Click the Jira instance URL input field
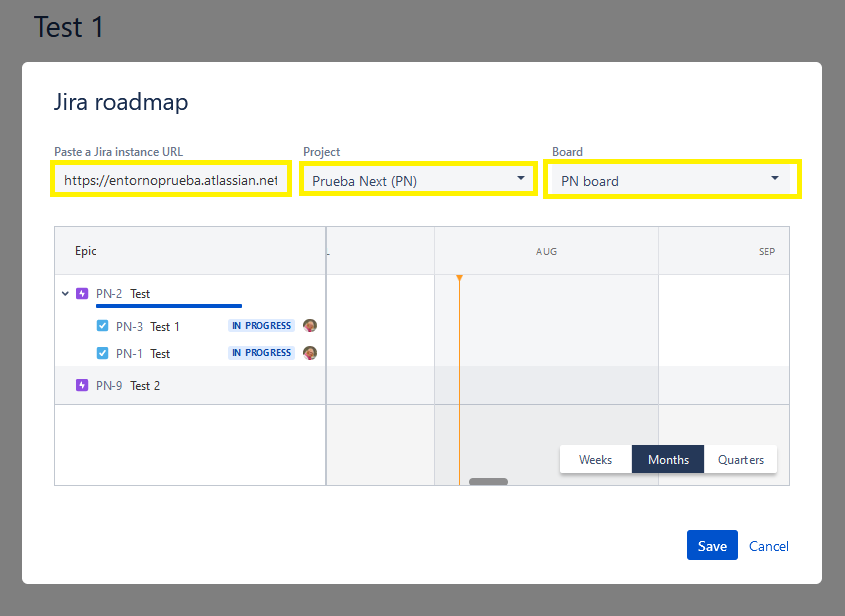This screenshot has height=616, width=845. pyautogui.click(x=170, y=178)
